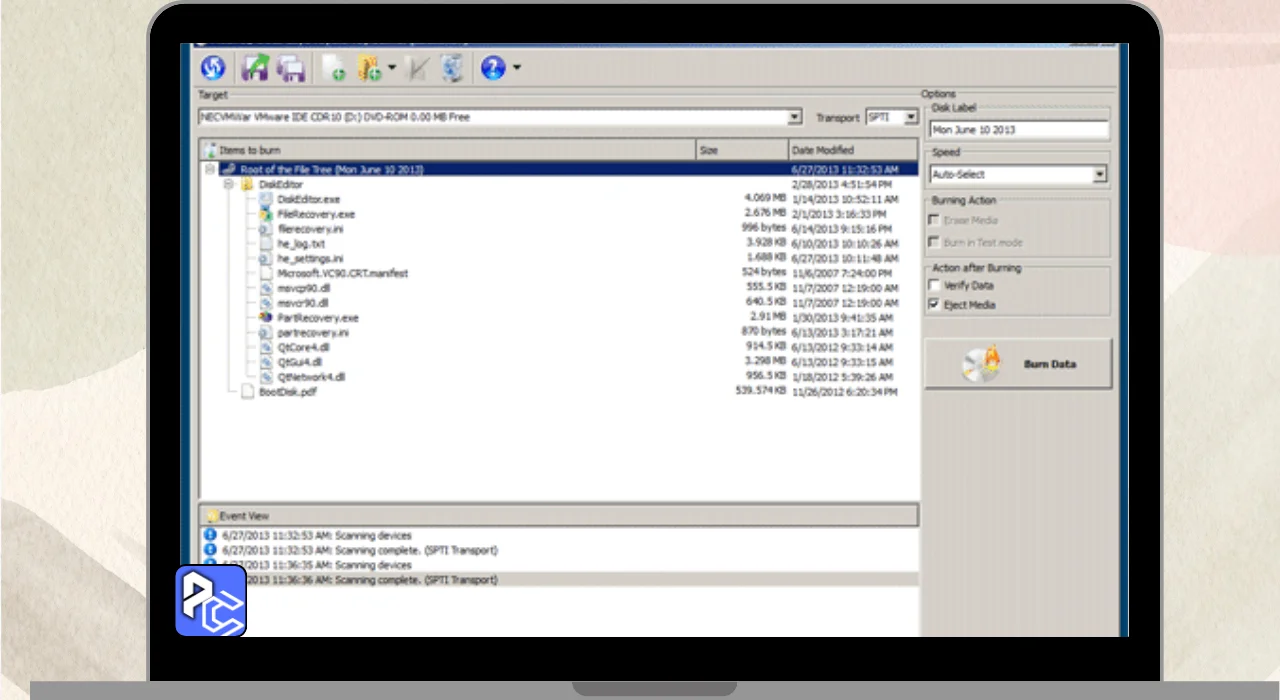Image resolution: width=1280 pixels, height=700 pixels.
Task: Click the add folder icon in toolbar
Action: click(x=369, y=68)
